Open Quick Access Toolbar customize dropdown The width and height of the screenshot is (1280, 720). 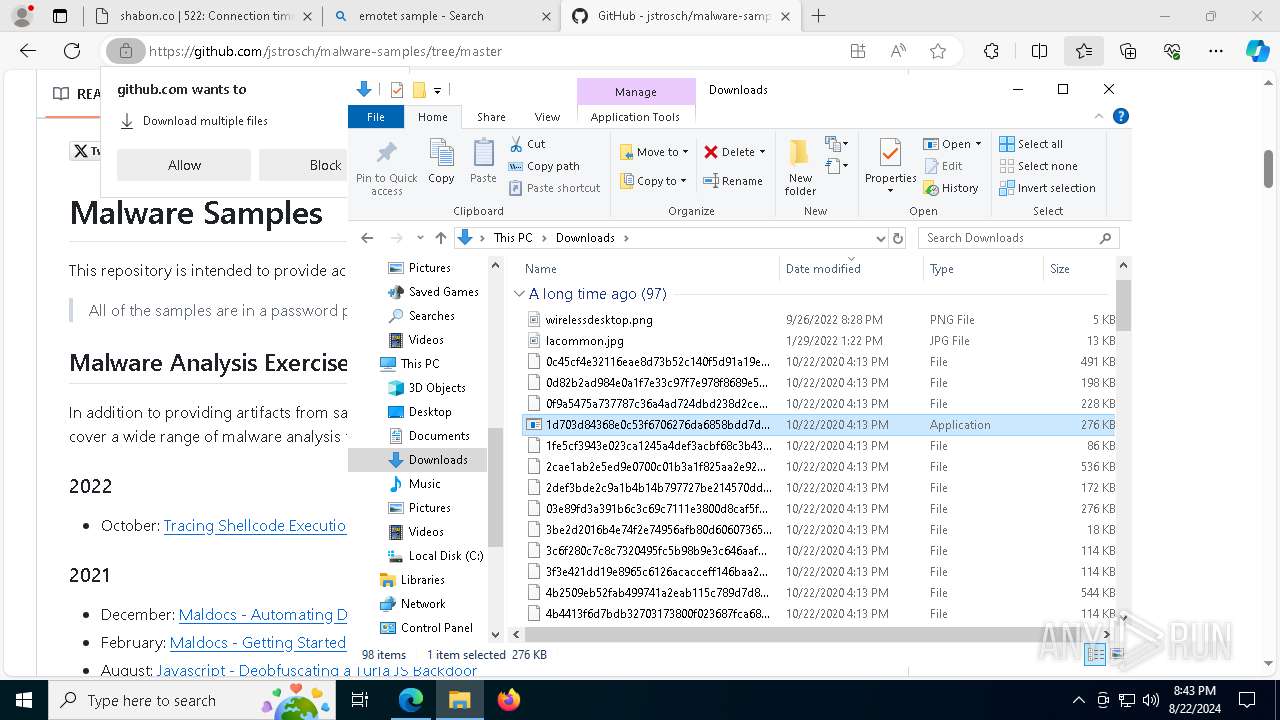(x=437, y=90)
